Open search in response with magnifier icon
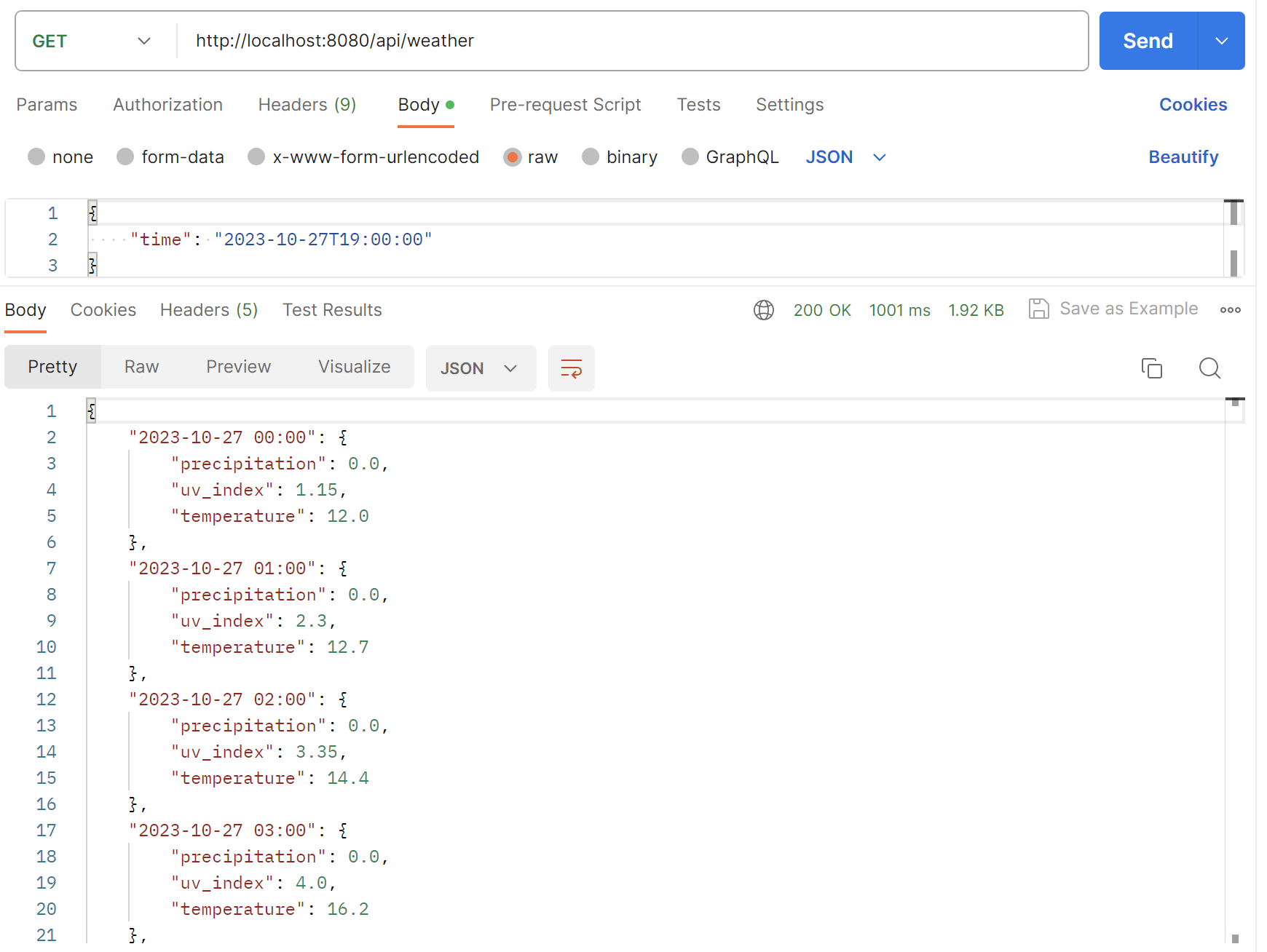1267x952 pixels. 1209,368
